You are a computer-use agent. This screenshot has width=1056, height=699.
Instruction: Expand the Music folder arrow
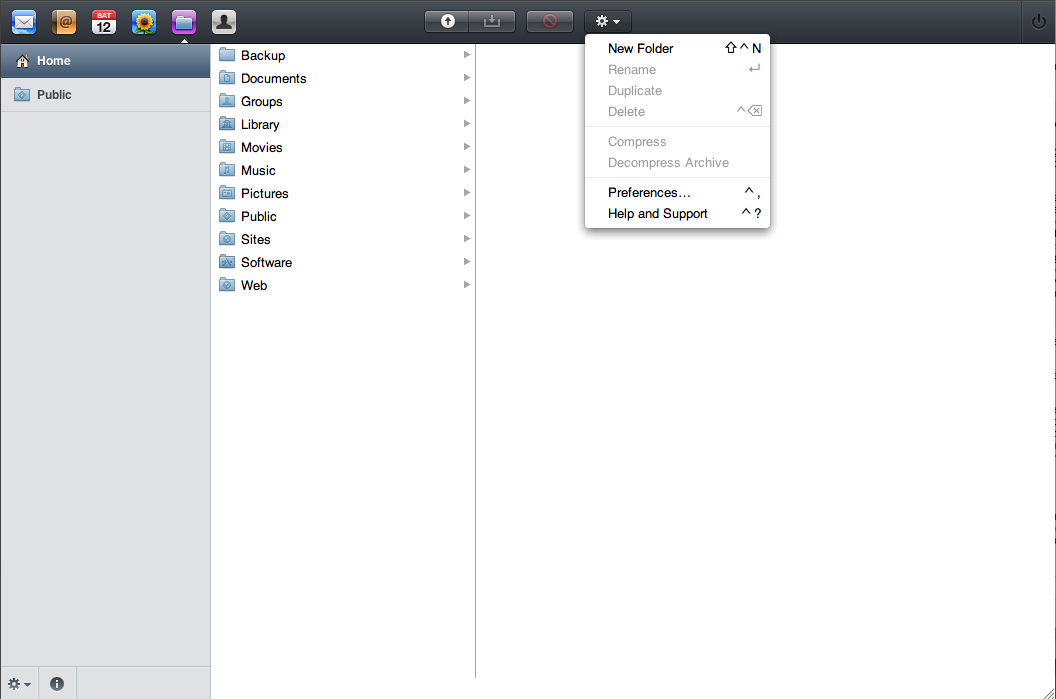[x=467, y=169]
